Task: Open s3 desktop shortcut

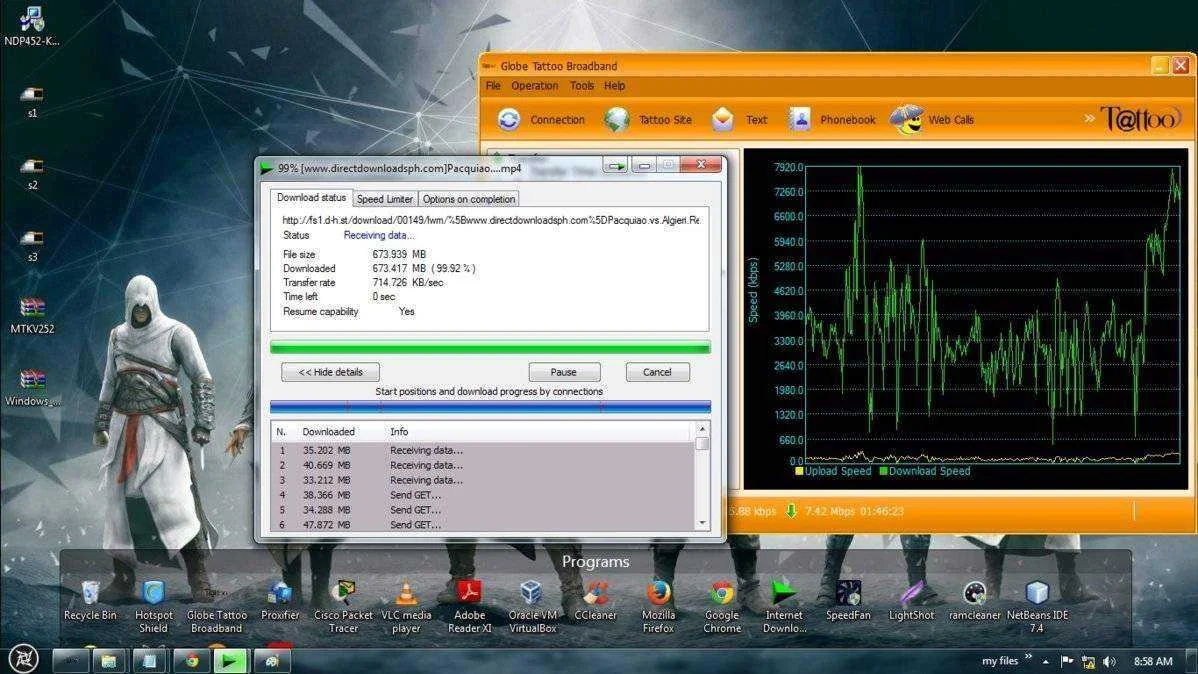Action: tap(31, 245)
